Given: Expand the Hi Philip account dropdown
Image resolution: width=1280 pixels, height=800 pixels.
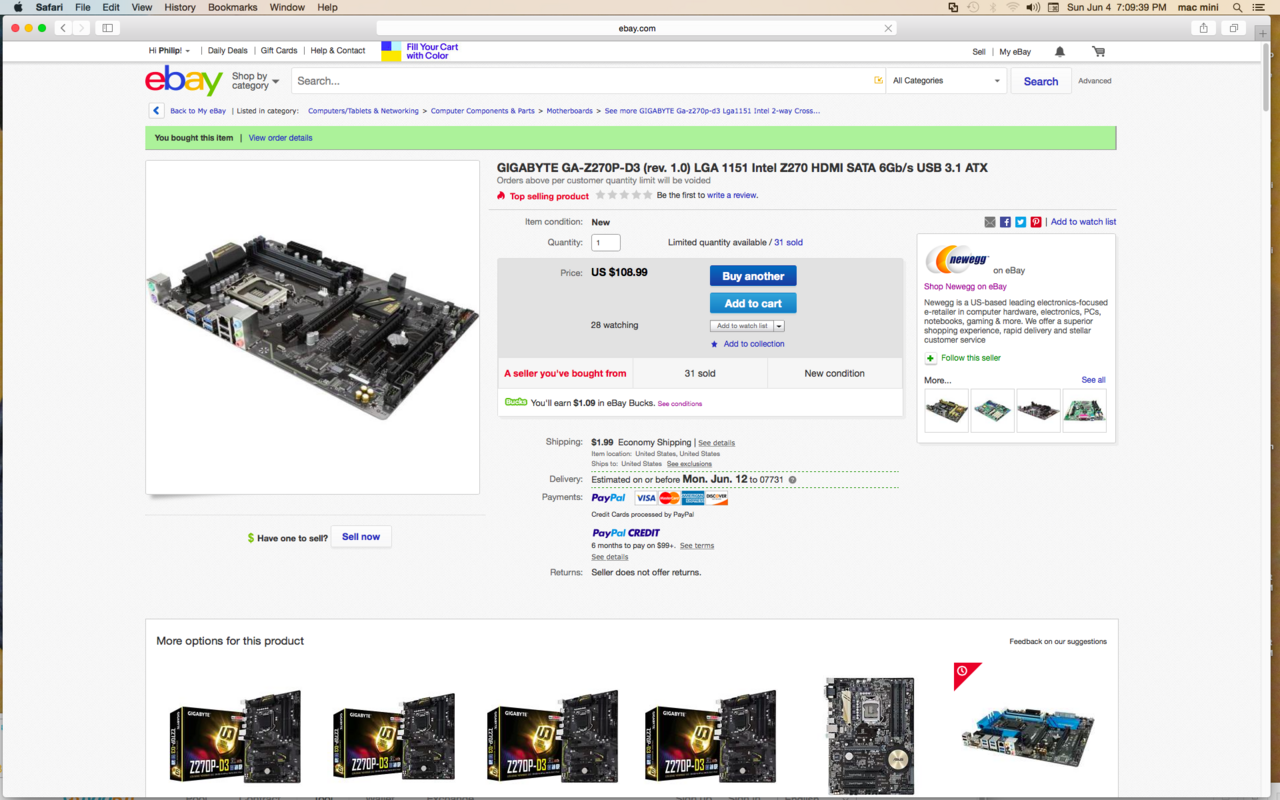Looking at the screenshot, I should coord(170,50).
